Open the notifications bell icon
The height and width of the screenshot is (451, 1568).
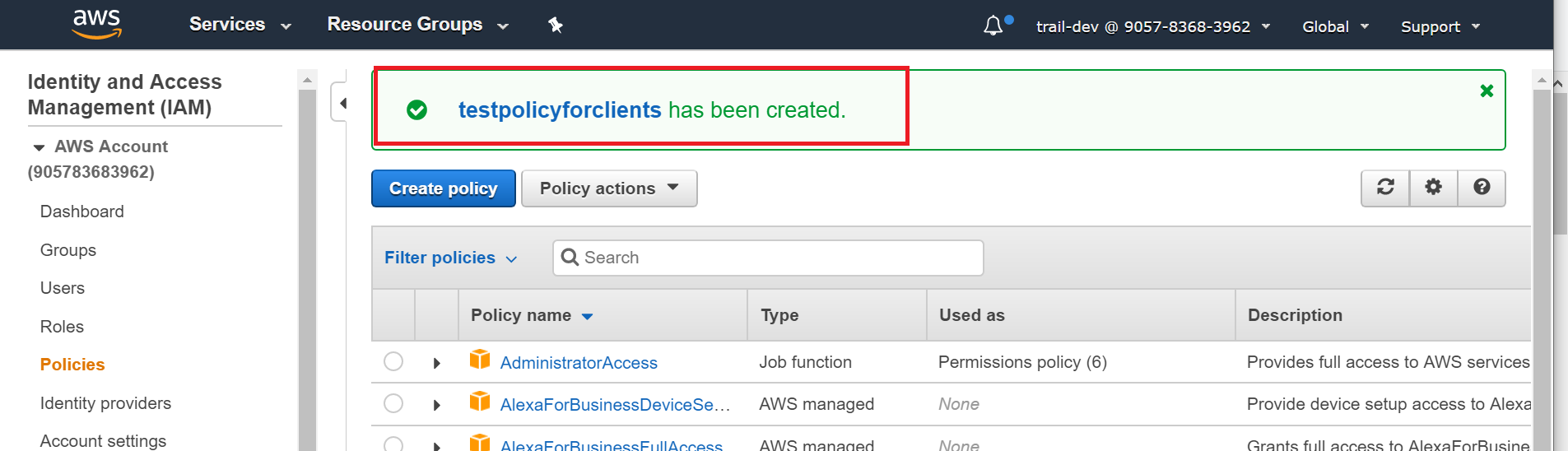tap(993, 26)
